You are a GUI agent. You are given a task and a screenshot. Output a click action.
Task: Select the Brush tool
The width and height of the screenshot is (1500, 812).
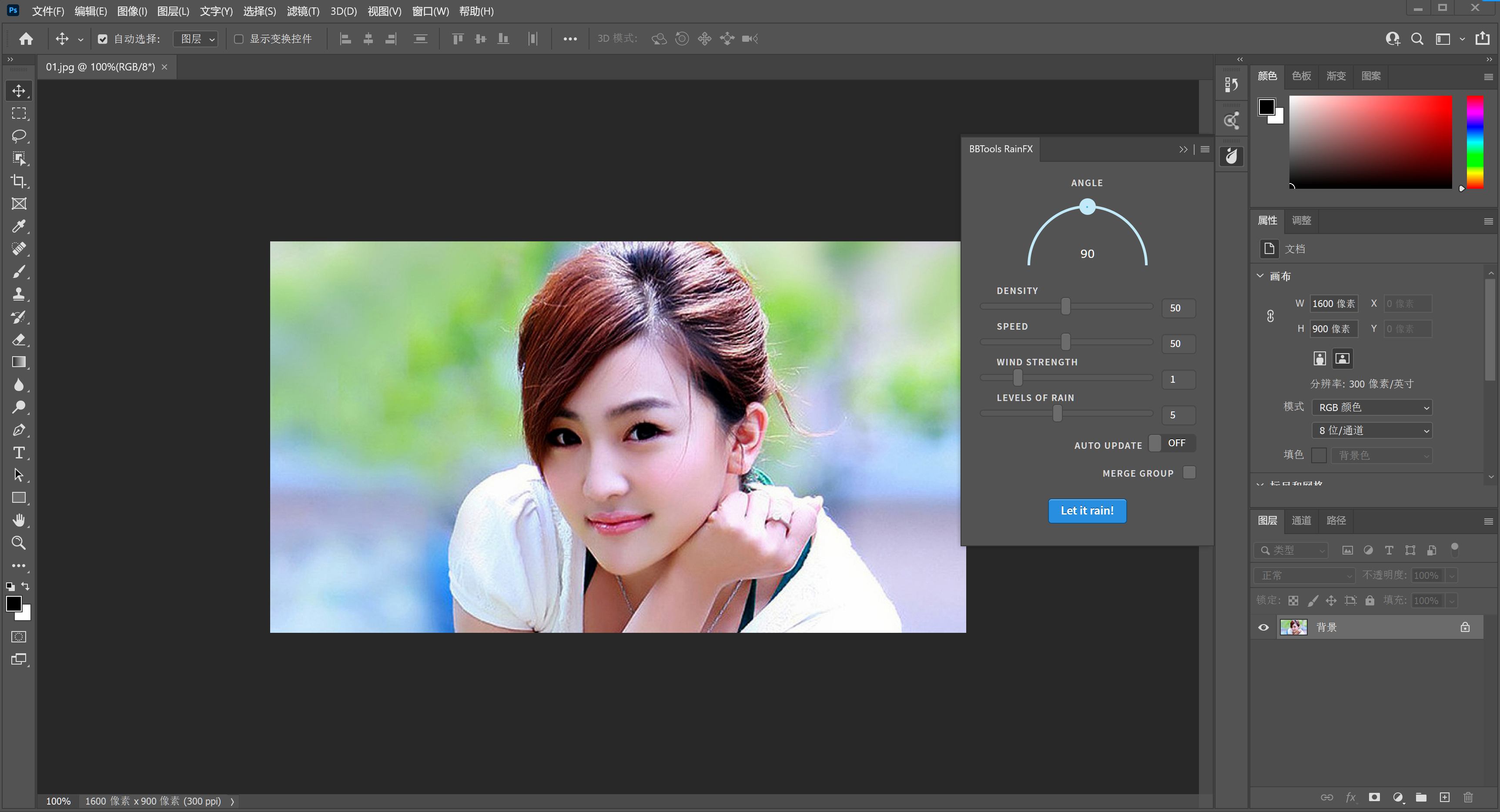[x=19, y=272]
